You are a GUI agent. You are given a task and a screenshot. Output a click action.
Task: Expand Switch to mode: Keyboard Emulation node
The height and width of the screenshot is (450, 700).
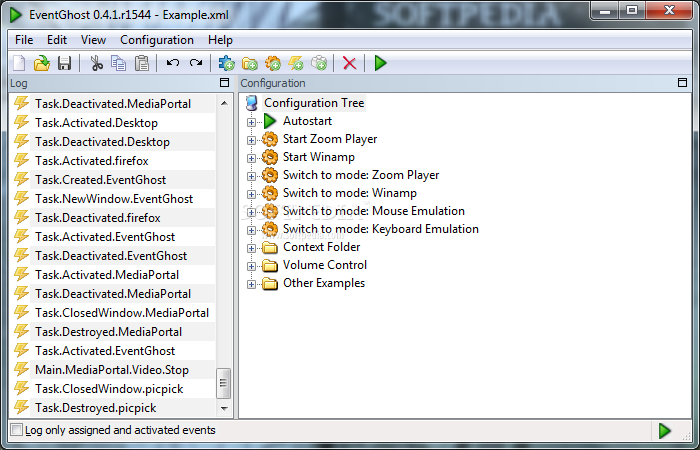pos(251,230)
